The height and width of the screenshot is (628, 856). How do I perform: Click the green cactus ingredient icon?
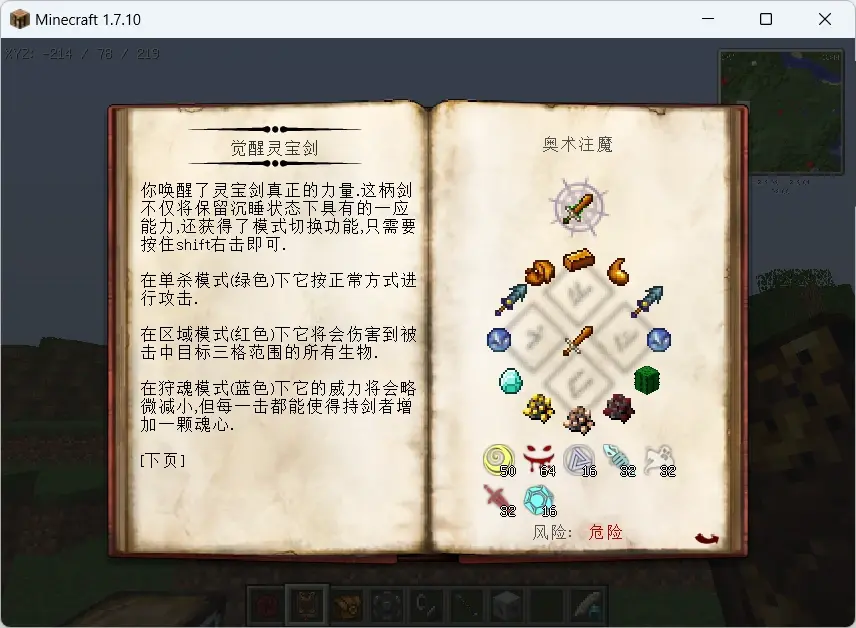pos(647,380)
